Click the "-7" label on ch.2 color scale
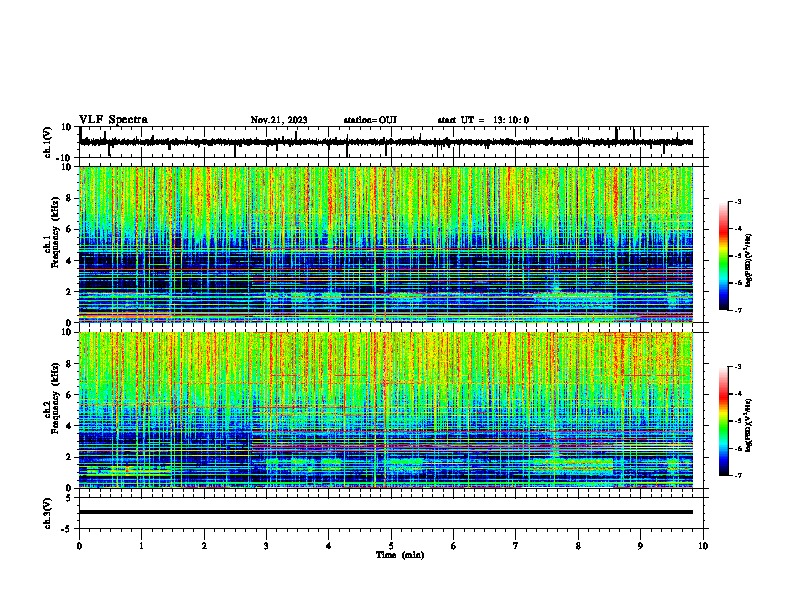This screenshot has height=612, width=792. (x=738, y=475)
